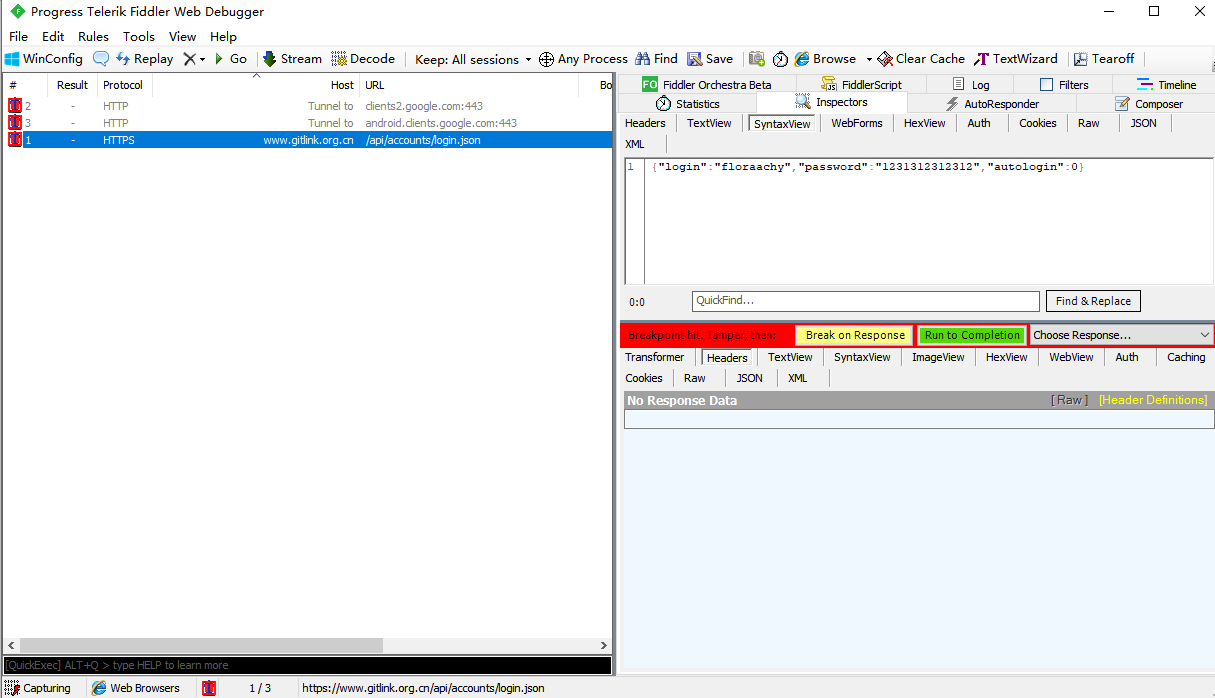Switch to the FiddlerScript tab

click(x=861, y=85)
